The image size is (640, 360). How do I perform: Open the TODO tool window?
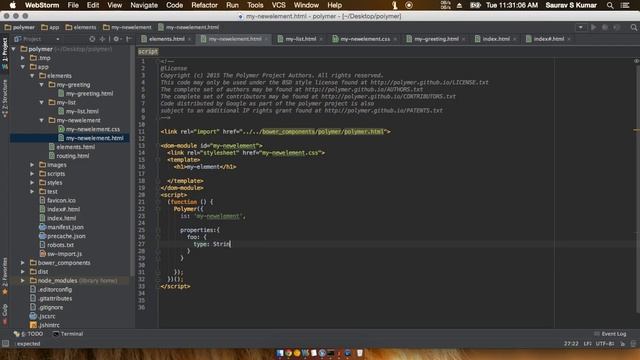point(29,334)
